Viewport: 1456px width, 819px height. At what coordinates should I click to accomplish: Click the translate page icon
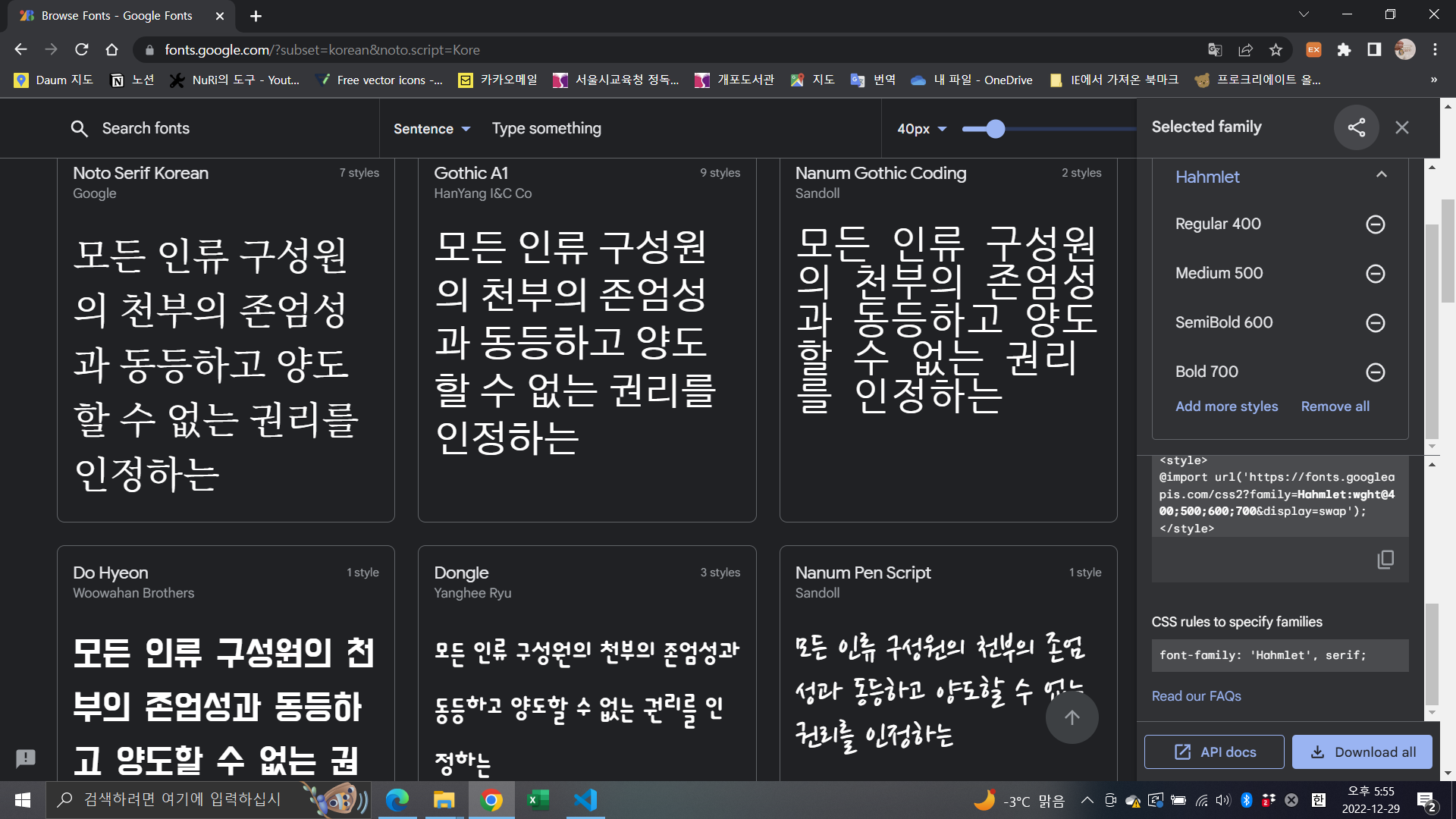click(1215, 50)
